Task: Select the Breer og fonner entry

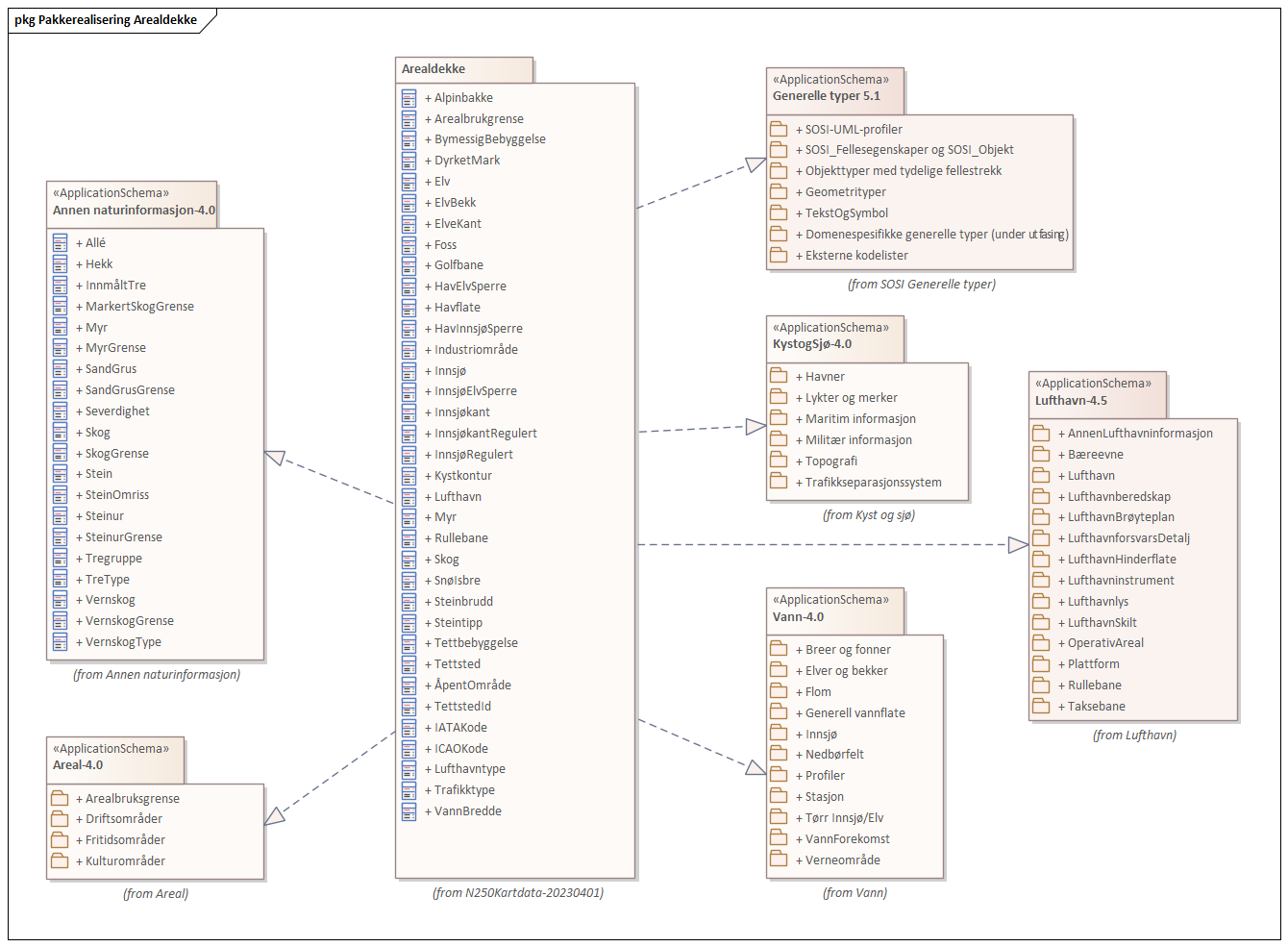Action: point(843,650)
